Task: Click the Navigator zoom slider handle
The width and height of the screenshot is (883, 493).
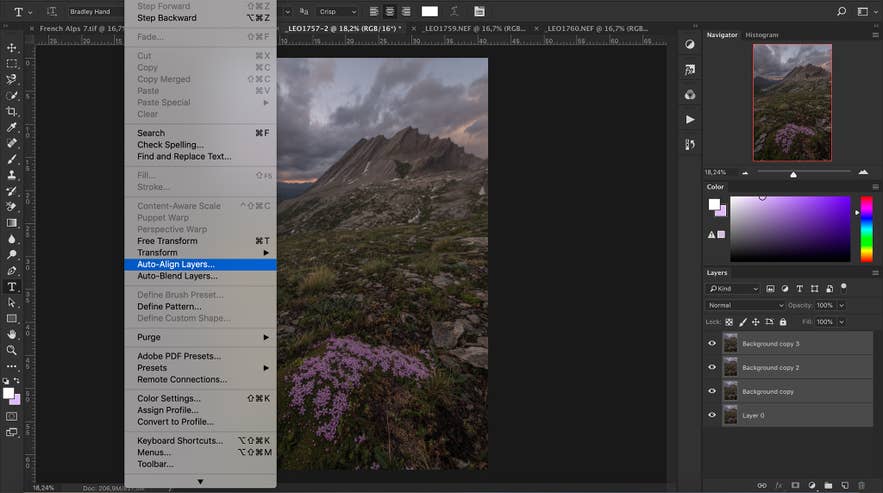Action: pyautogui.click(x=793, y=175)
